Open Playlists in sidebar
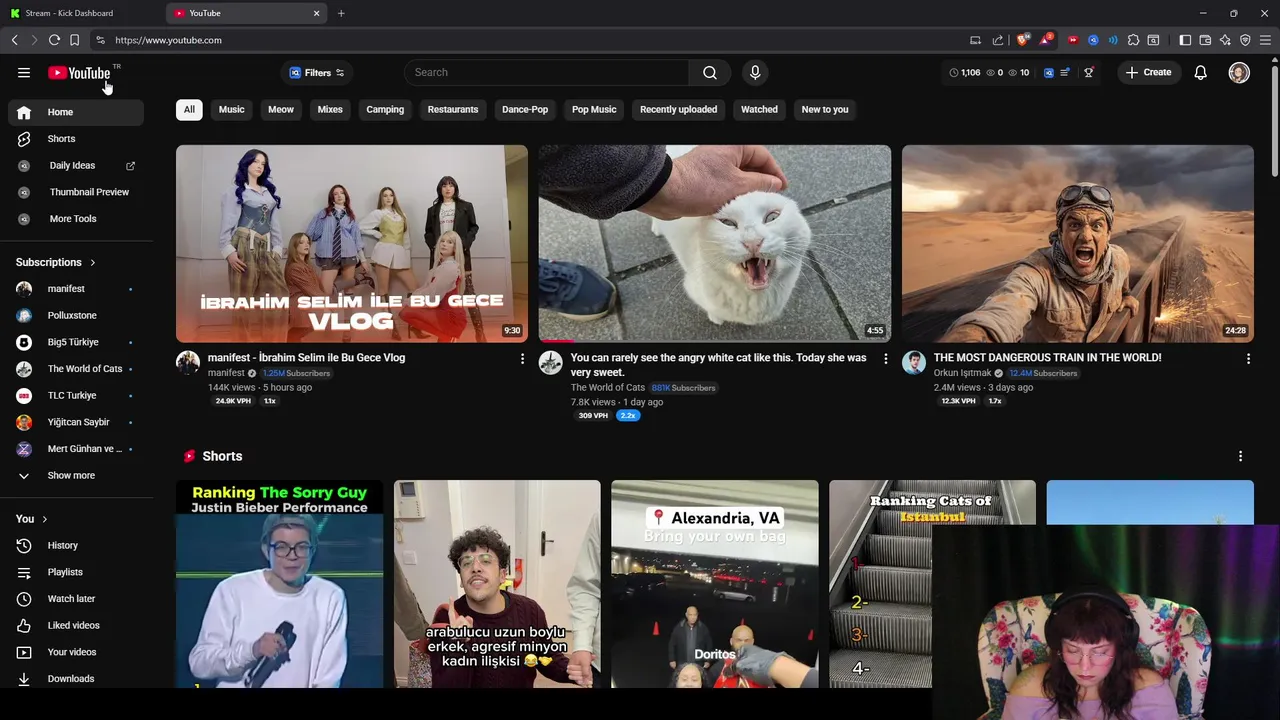 click(76, 572)
